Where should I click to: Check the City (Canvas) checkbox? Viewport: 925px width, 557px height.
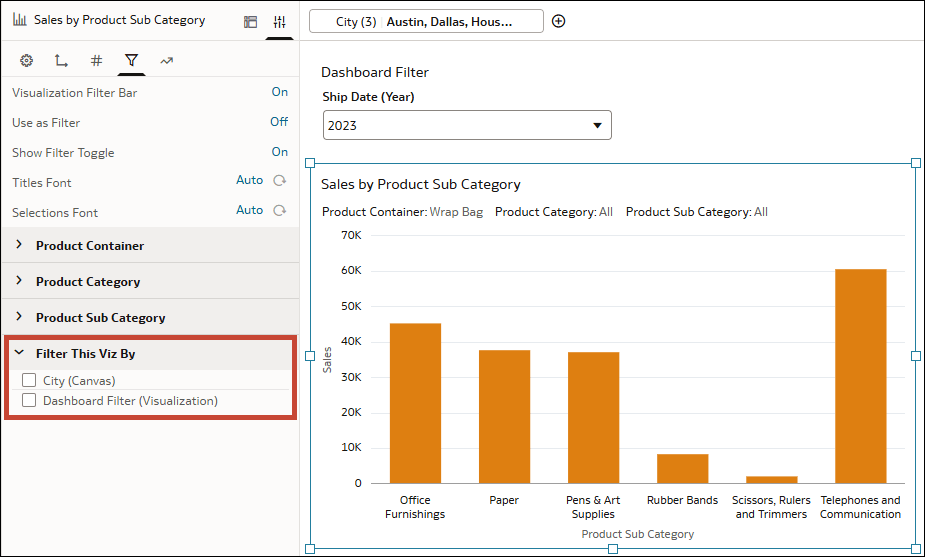point(29,380)
